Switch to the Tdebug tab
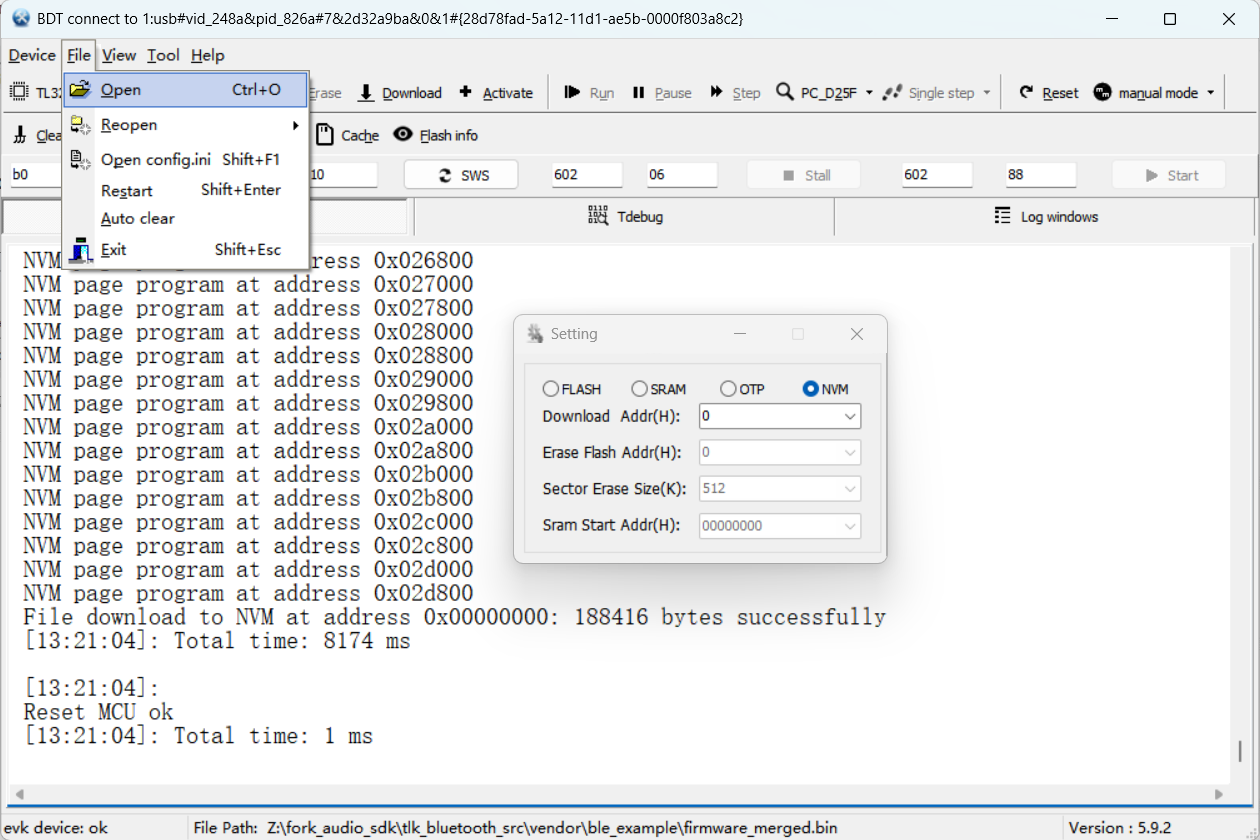The width and height of the screenshot is (1260, 840). [x=625, y=216]
